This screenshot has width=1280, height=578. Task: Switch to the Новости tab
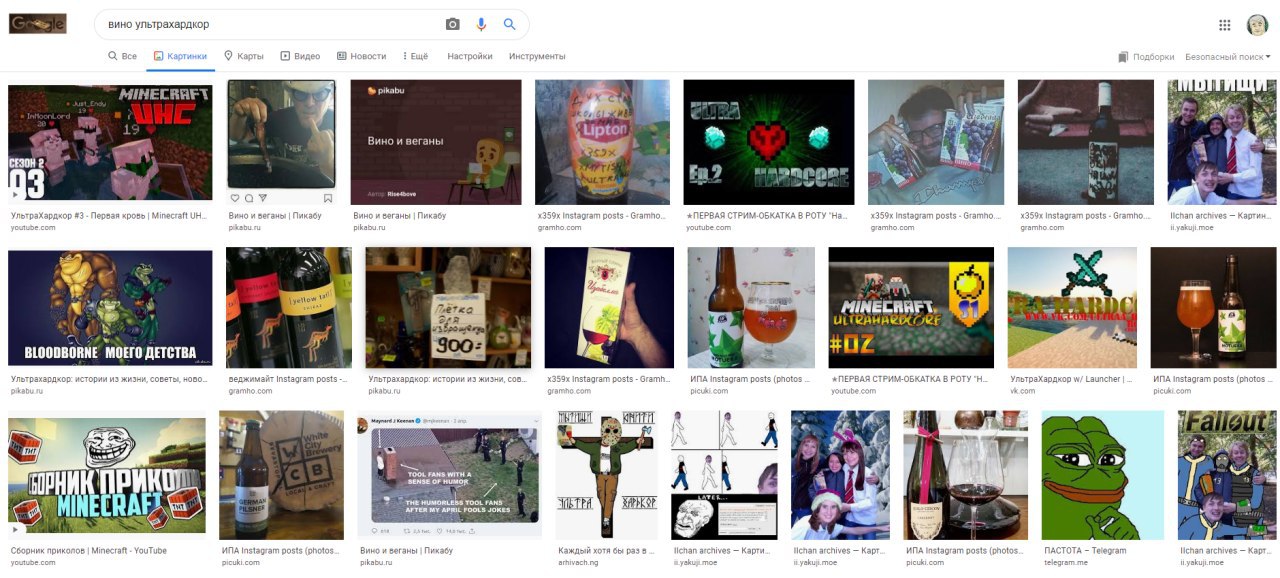coord(361,56)
